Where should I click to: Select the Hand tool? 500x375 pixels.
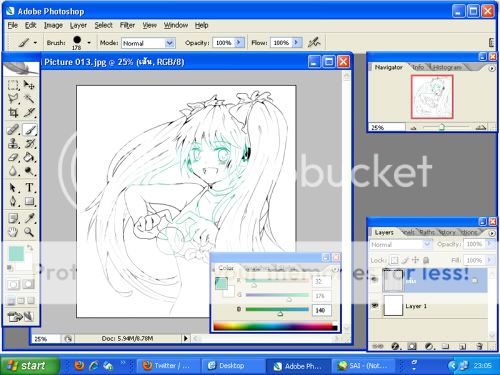(x=13, y=232)
